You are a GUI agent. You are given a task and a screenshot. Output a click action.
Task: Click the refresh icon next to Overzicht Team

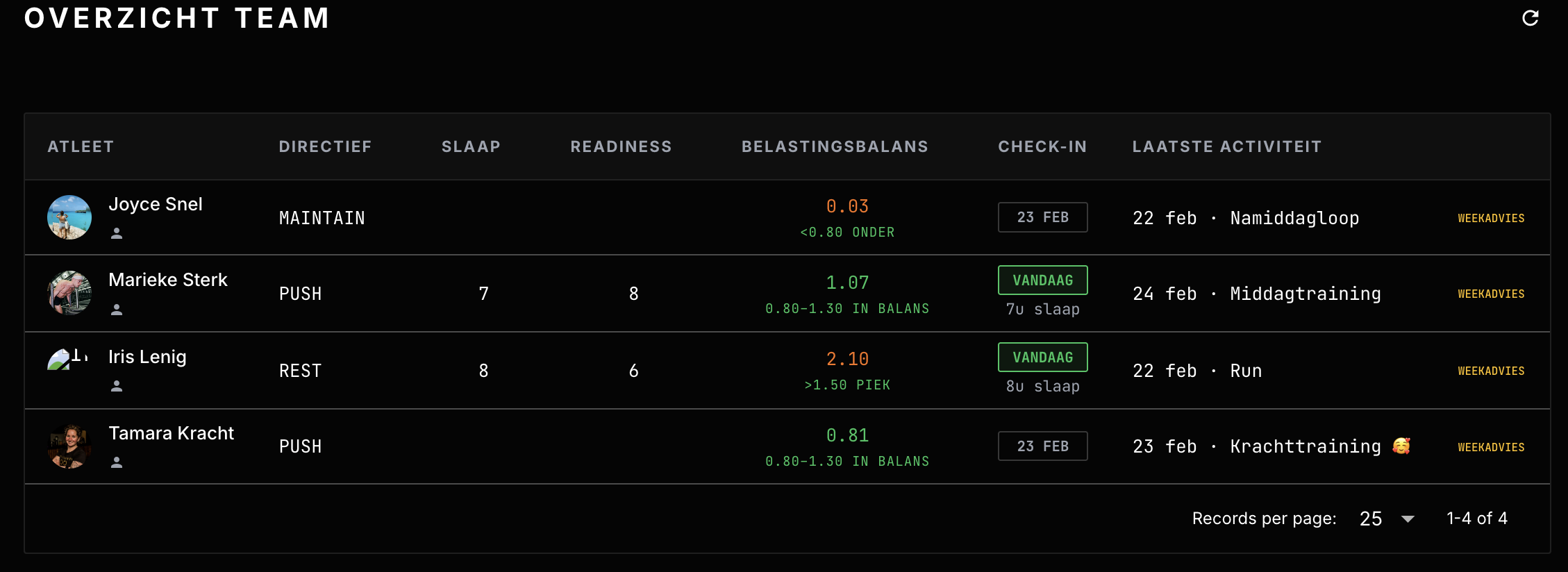[x=1530, y=18]
